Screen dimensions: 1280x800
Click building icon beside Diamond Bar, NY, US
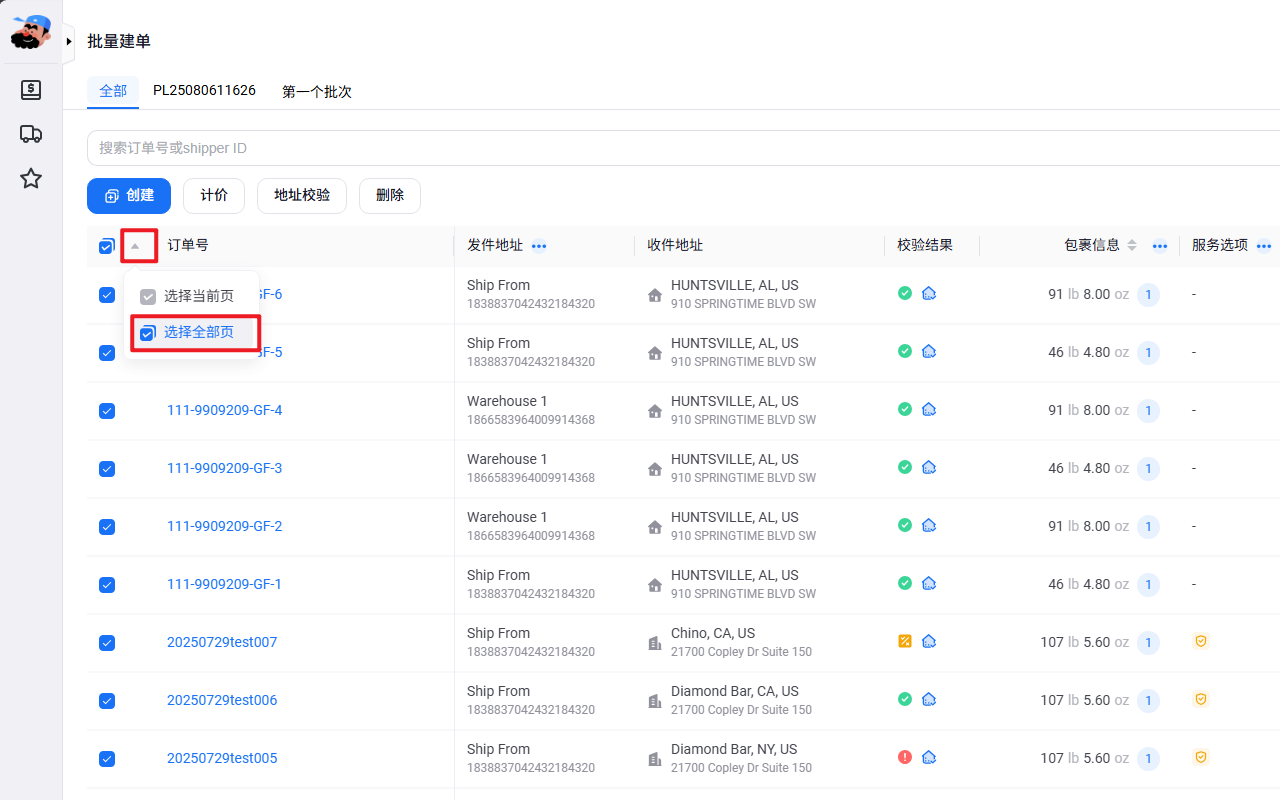(x=655, y=759)
